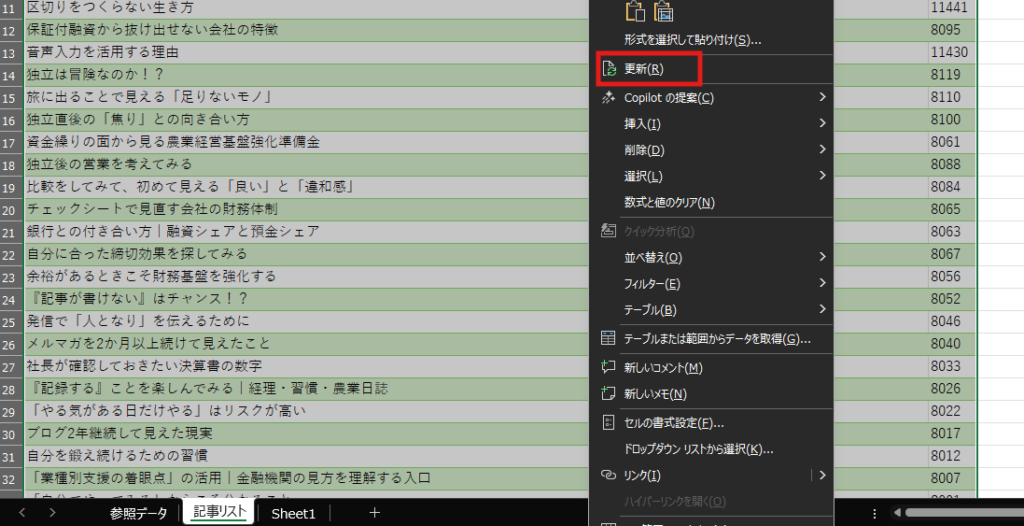Open the テーブル submenu arrow
This screenshot has width=1024, height=526.
point(822,310)
